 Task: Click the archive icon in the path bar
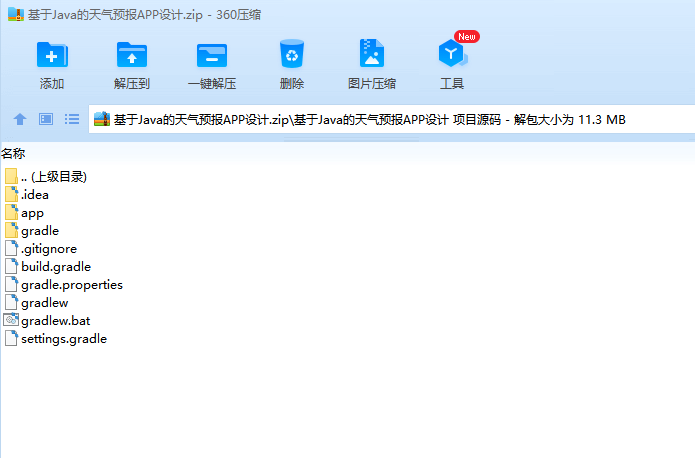102,119
